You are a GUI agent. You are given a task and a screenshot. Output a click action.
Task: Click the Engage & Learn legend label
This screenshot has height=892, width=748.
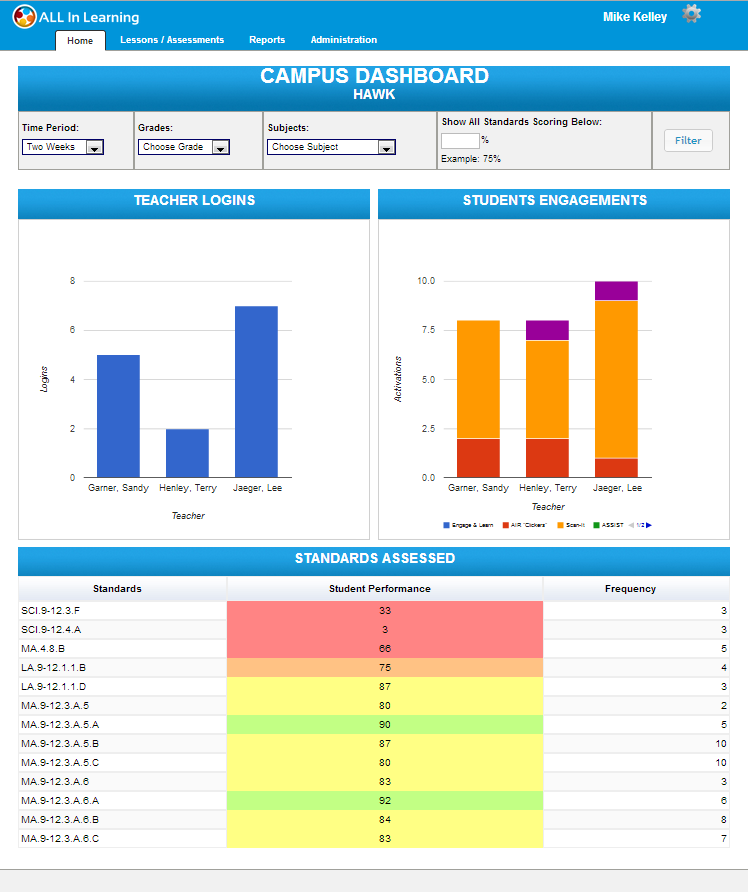472,525
